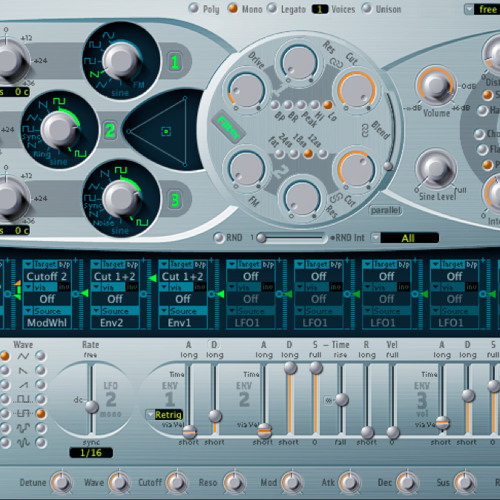This screenshot has width=500, height=500.
Task: Toggle Oscillator 3 on/off button
Action: [175, 200]
